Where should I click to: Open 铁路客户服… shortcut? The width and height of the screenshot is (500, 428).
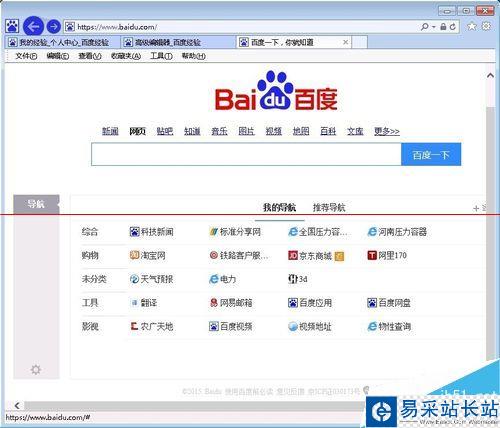click(x=239, y=256)
